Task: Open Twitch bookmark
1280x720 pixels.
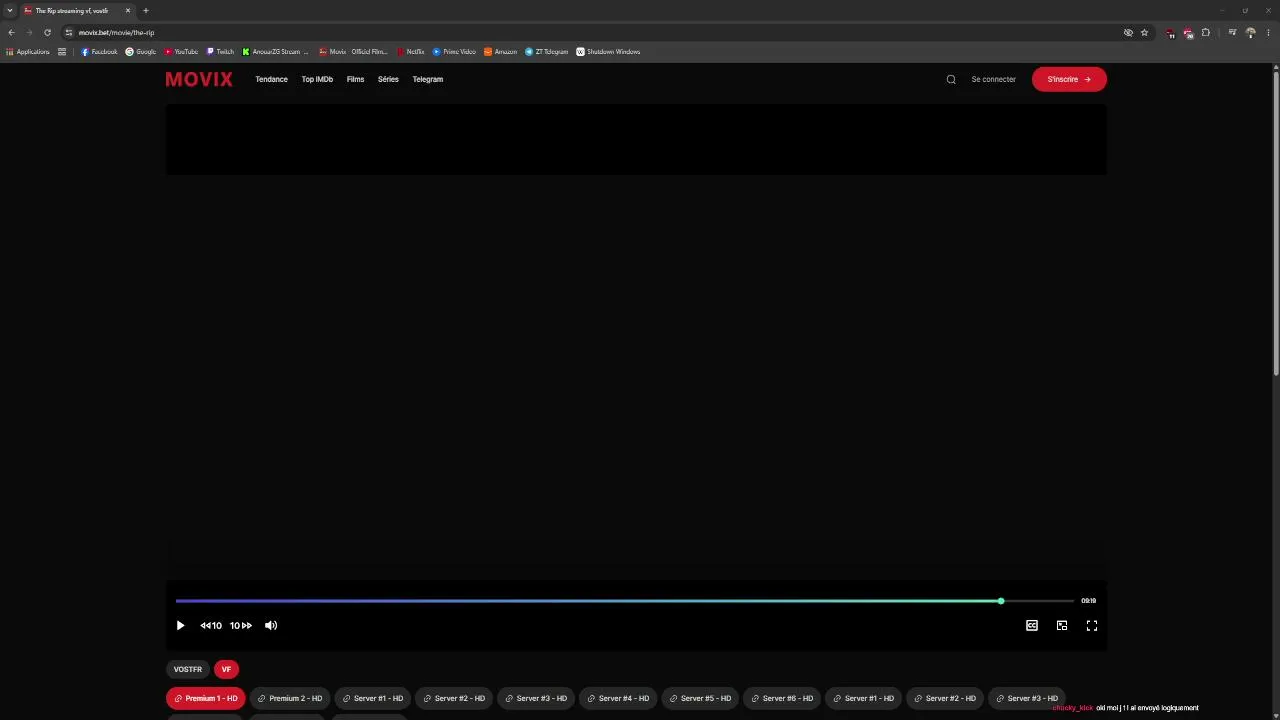Action: [220, 52]
